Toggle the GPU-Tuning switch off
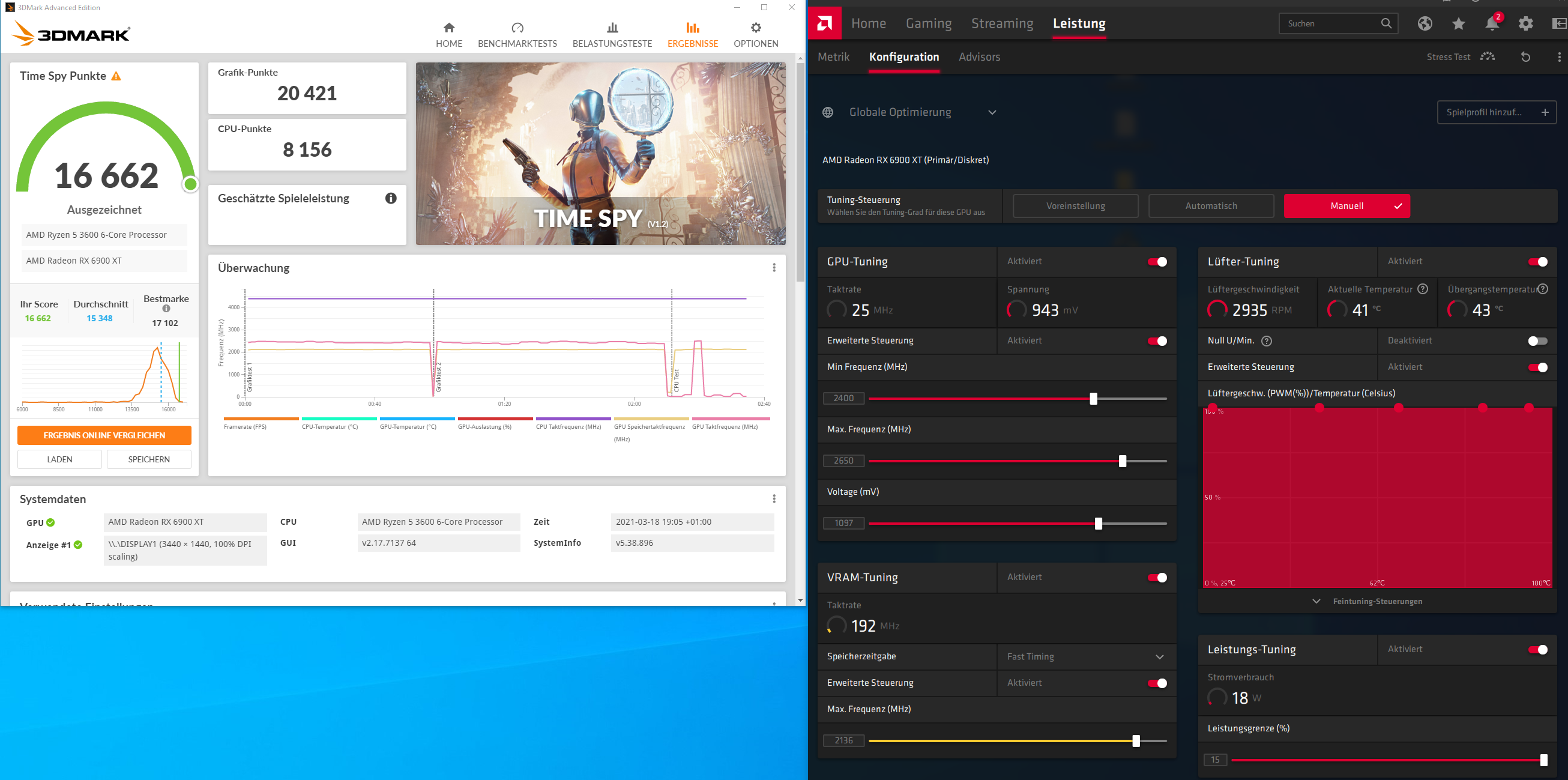The height and width of the screenshot is (780, 1568). [x=1157, y=262]
